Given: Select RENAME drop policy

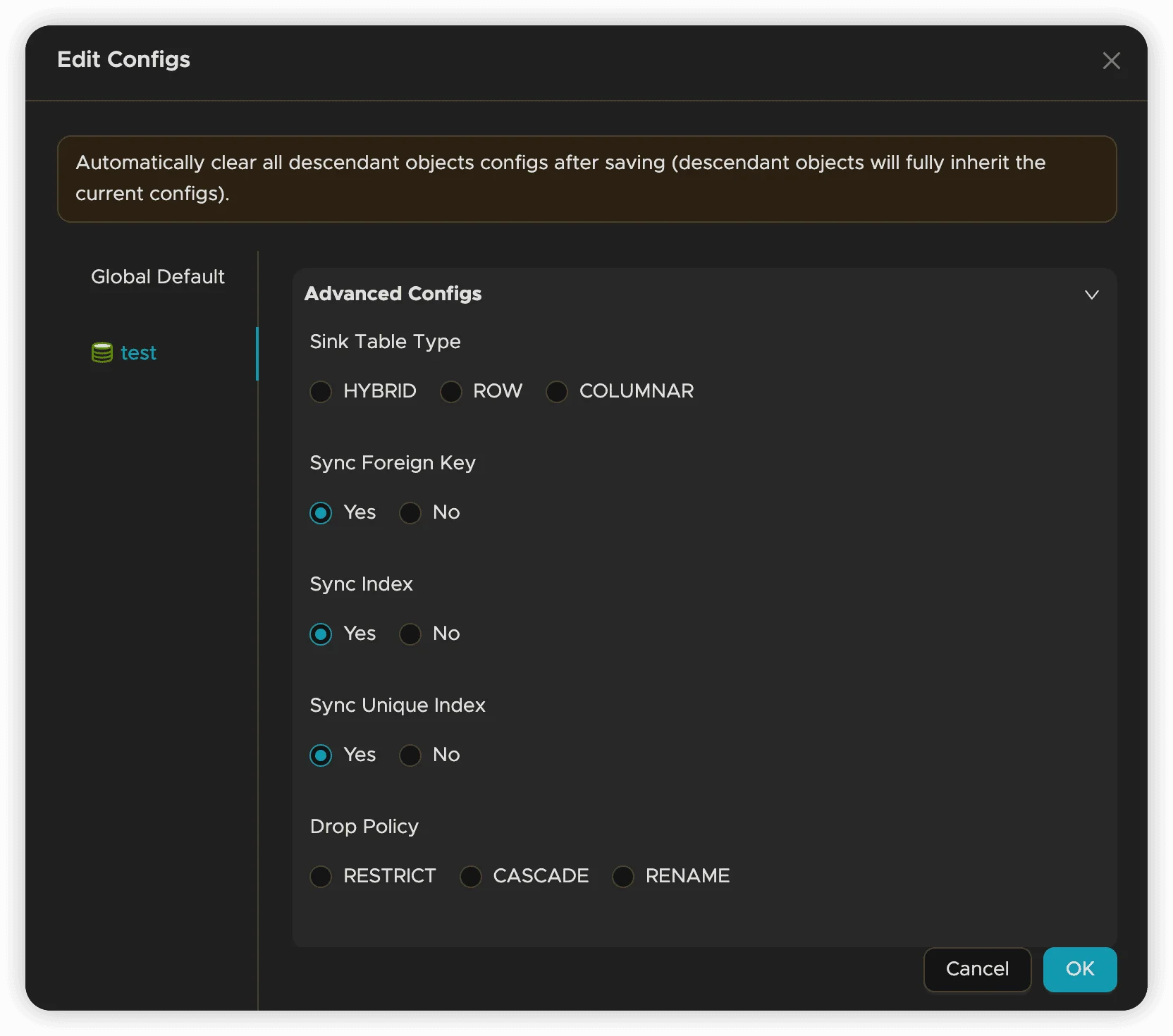Looking at the screenshot, I should click(623, 876).
